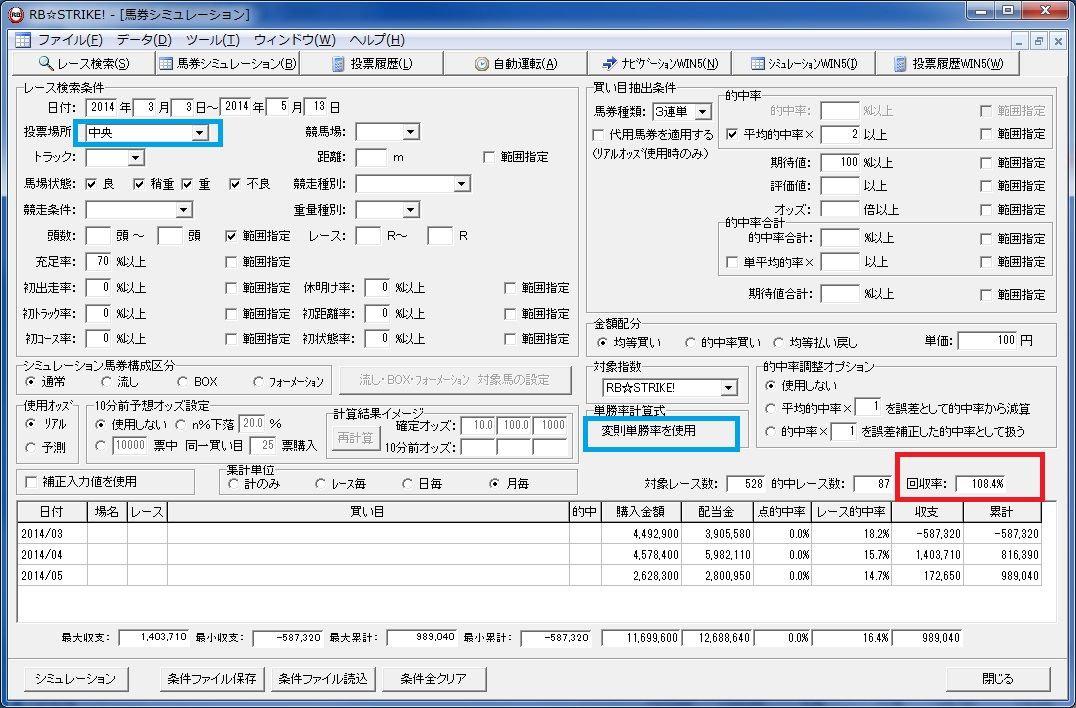Switch to 馬券シミュレーション toolbar tab
This screenshot has height=708, width=1076.
click(228, 64)
